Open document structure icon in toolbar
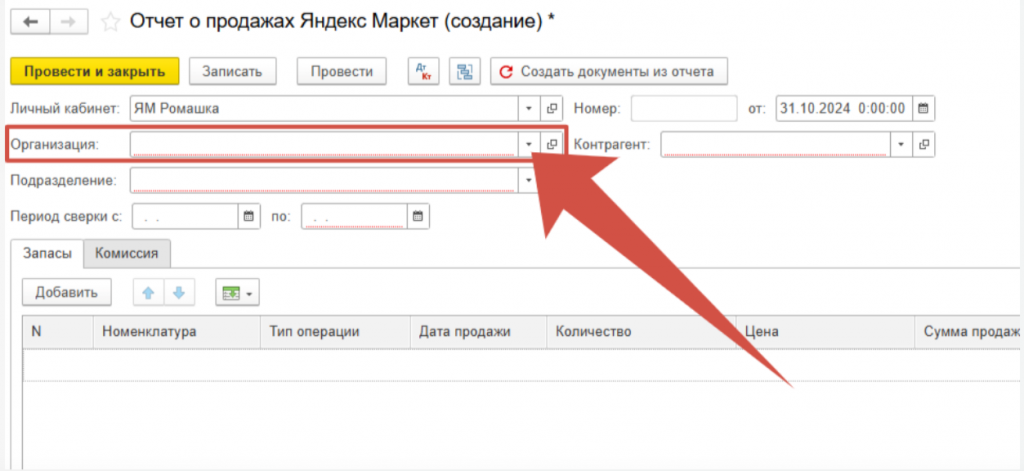 464,71
